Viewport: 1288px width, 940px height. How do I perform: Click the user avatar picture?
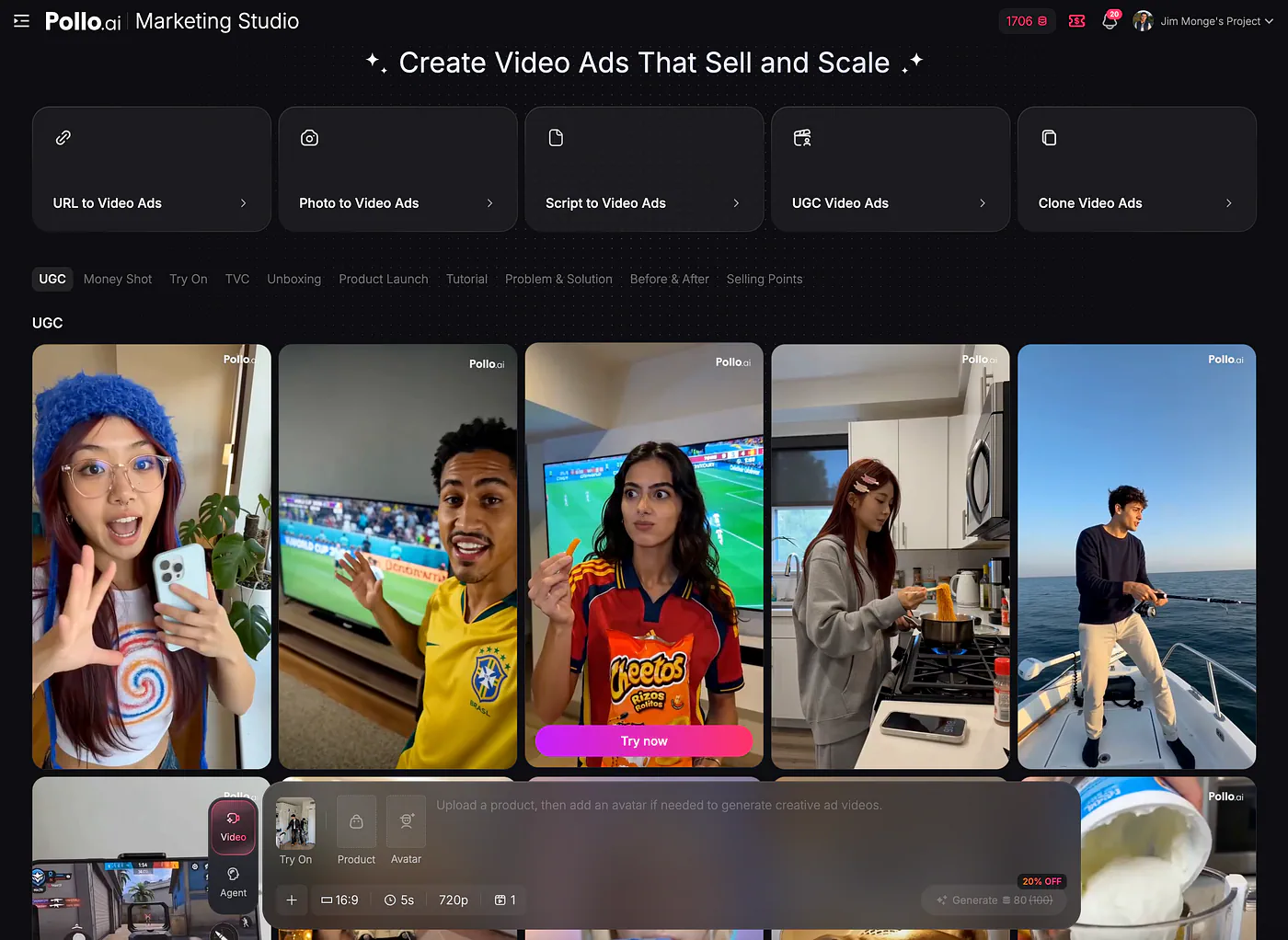click(1144, 21)
